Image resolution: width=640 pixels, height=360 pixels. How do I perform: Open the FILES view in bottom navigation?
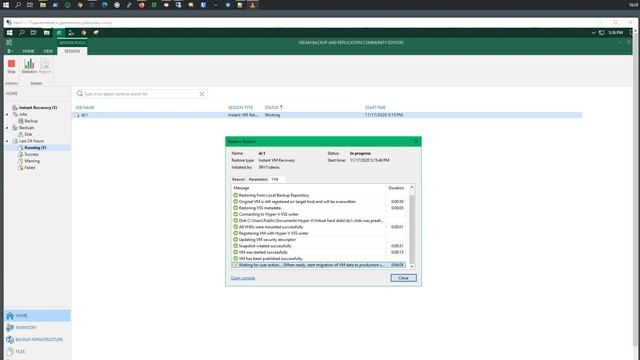tap(37, 351)
